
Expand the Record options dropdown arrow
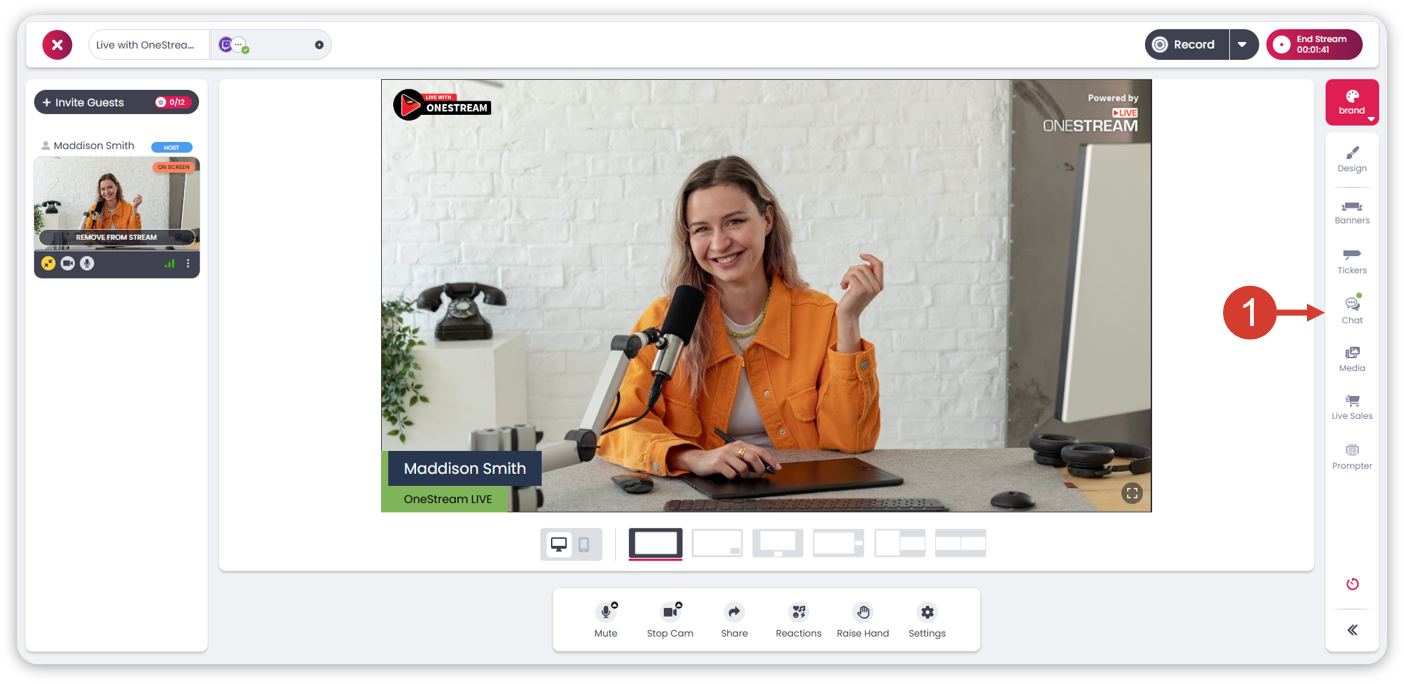1243,45
